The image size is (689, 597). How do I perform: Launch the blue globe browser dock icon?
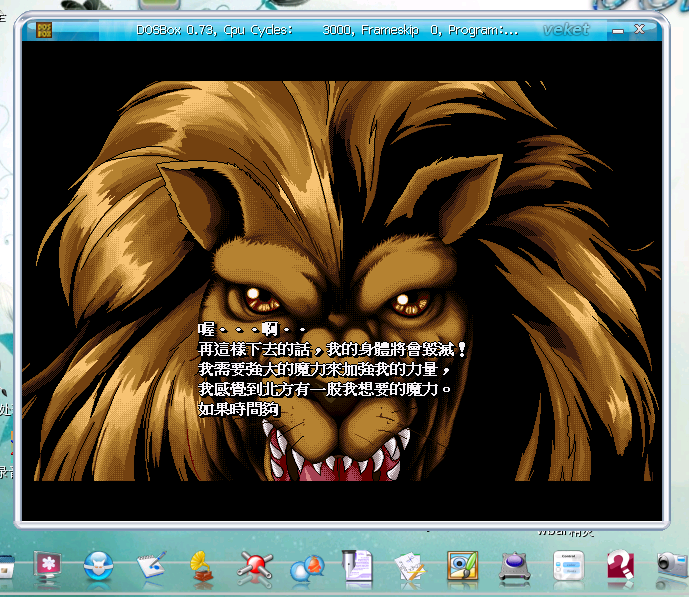tap(98, 566)
